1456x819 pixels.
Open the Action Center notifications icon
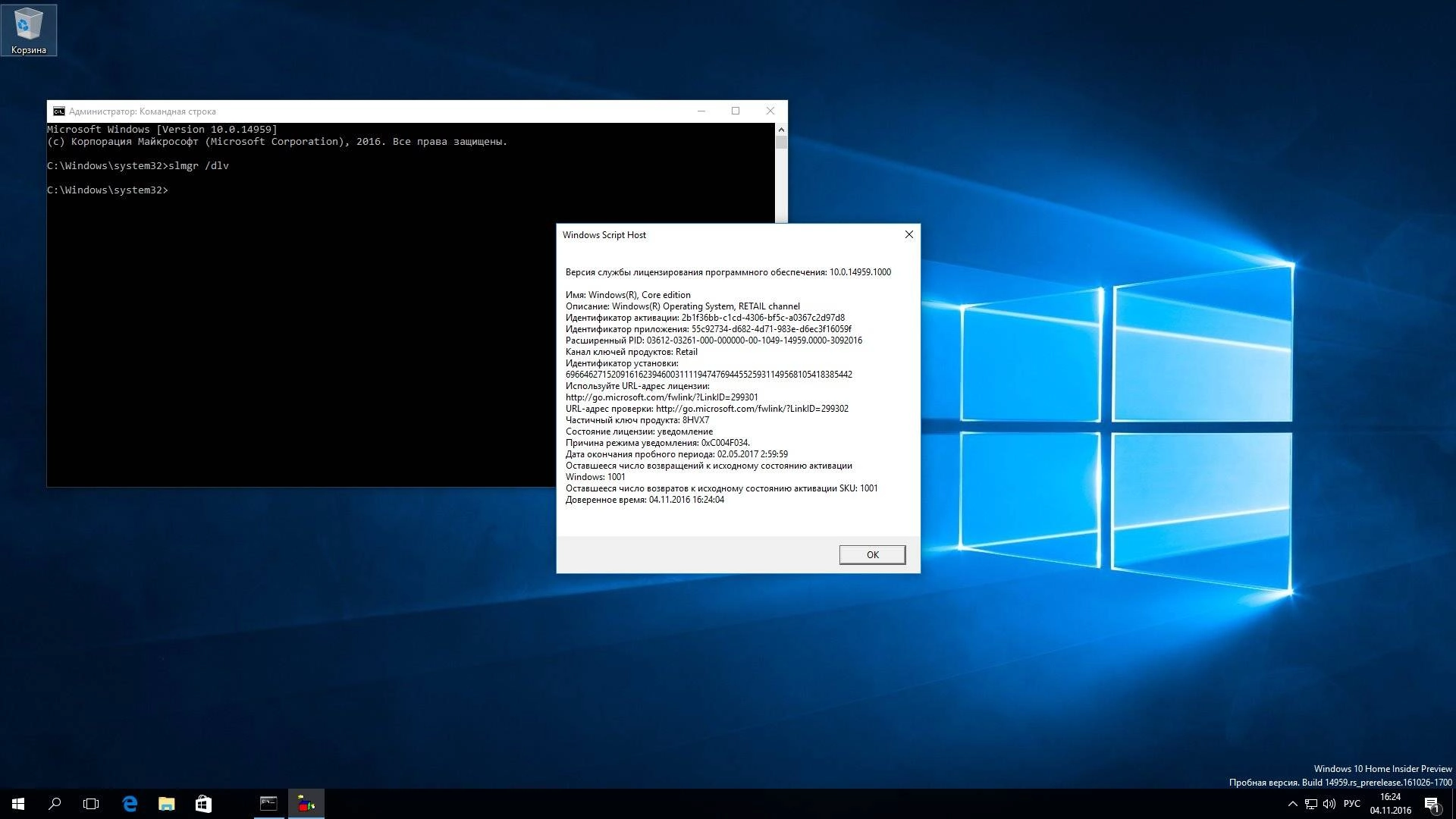tap(1432, 804)
